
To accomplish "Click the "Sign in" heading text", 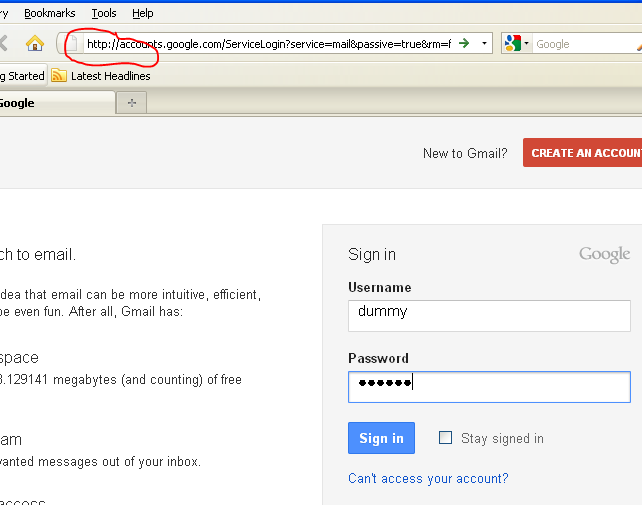I will tap(372, 254).
